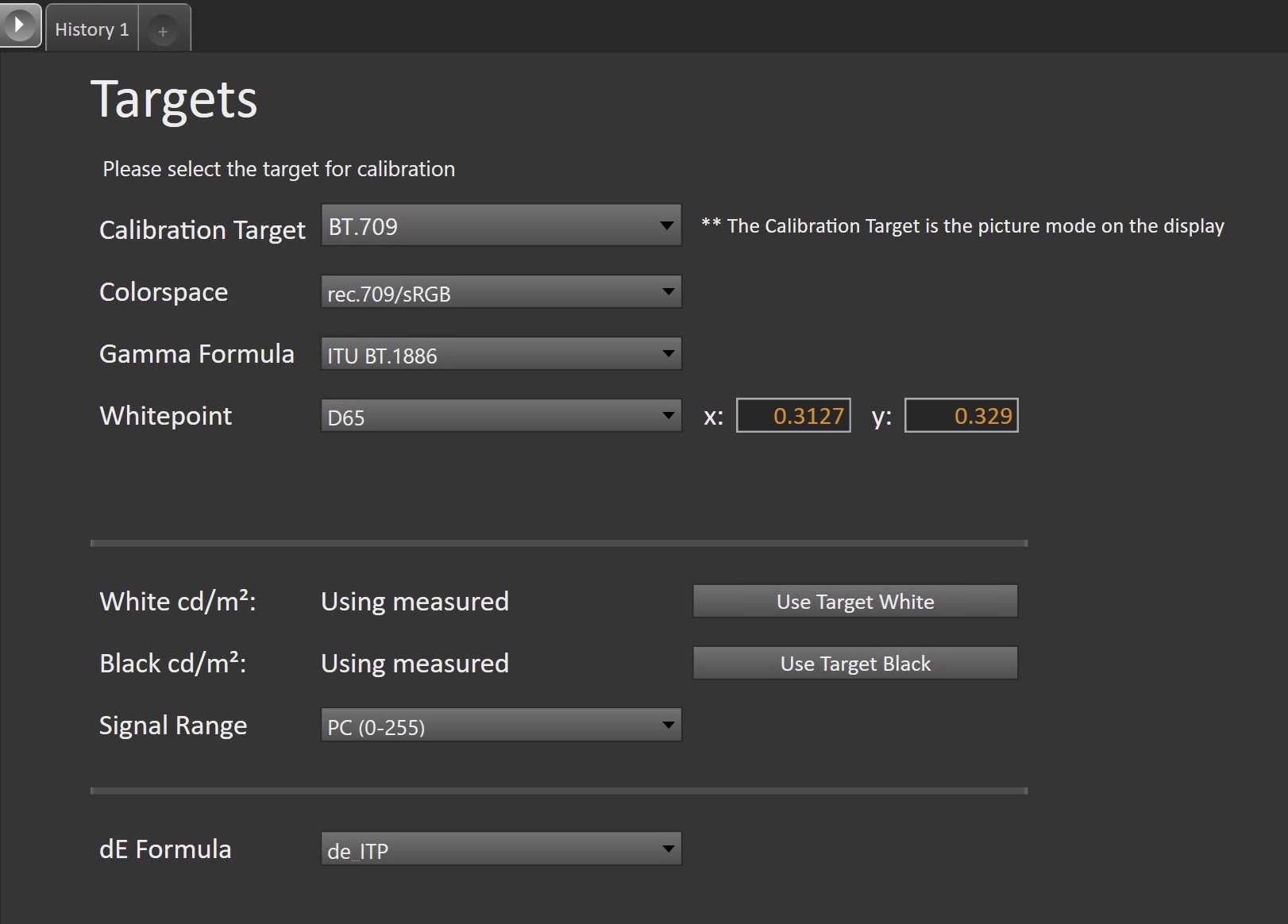Expand the Gamma Formula ITU BT.1886 dropdown
1288x924 pixels.
coord(500,354)
